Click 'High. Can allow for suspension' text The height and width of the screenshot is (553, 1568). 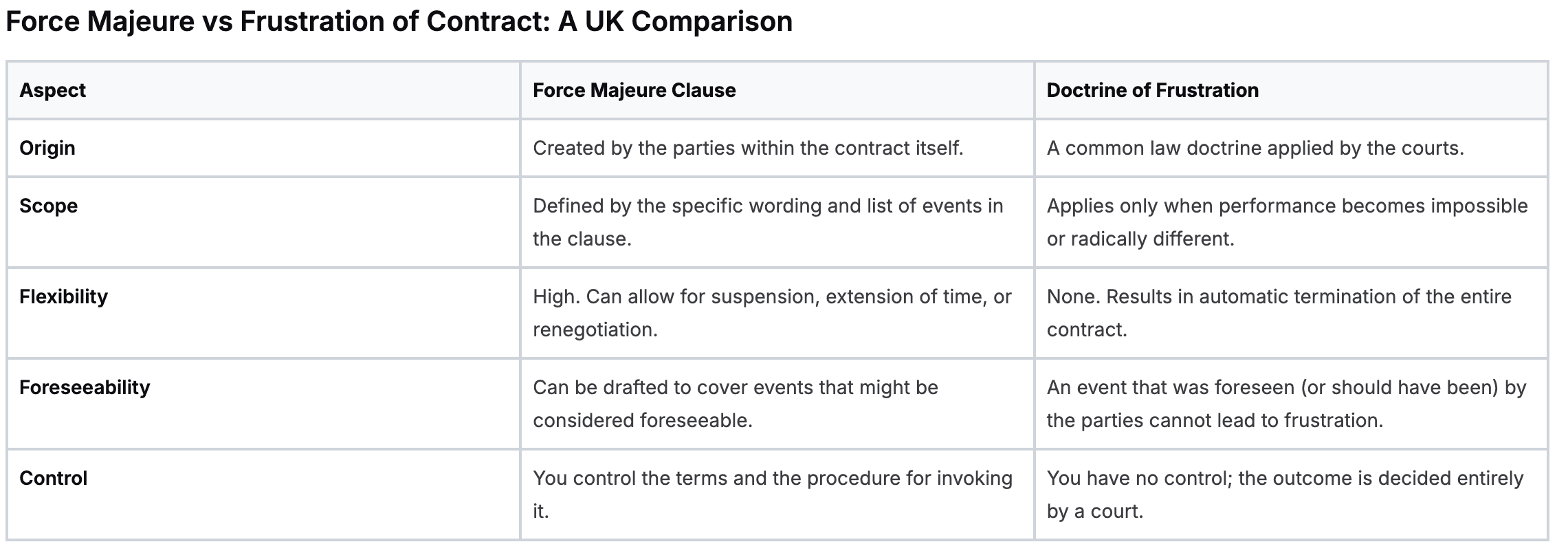tap(772, 296)
